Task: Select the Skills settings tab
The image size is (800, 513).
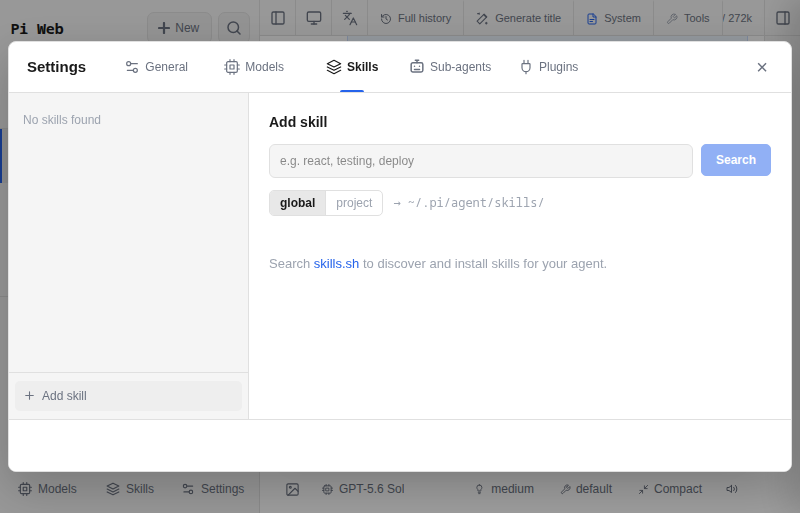Action: click(352, 67)
